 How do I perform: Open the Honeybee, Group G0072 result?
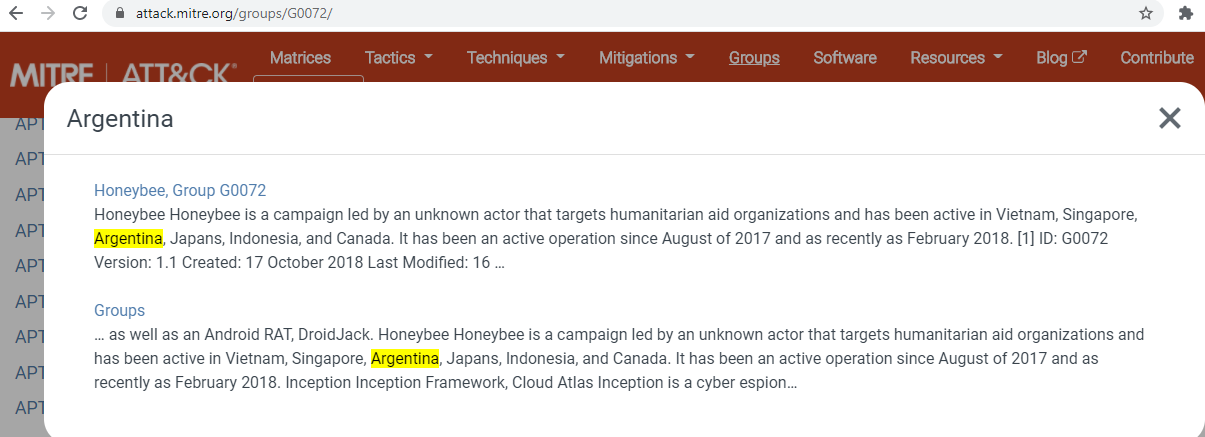click(180, 190)
